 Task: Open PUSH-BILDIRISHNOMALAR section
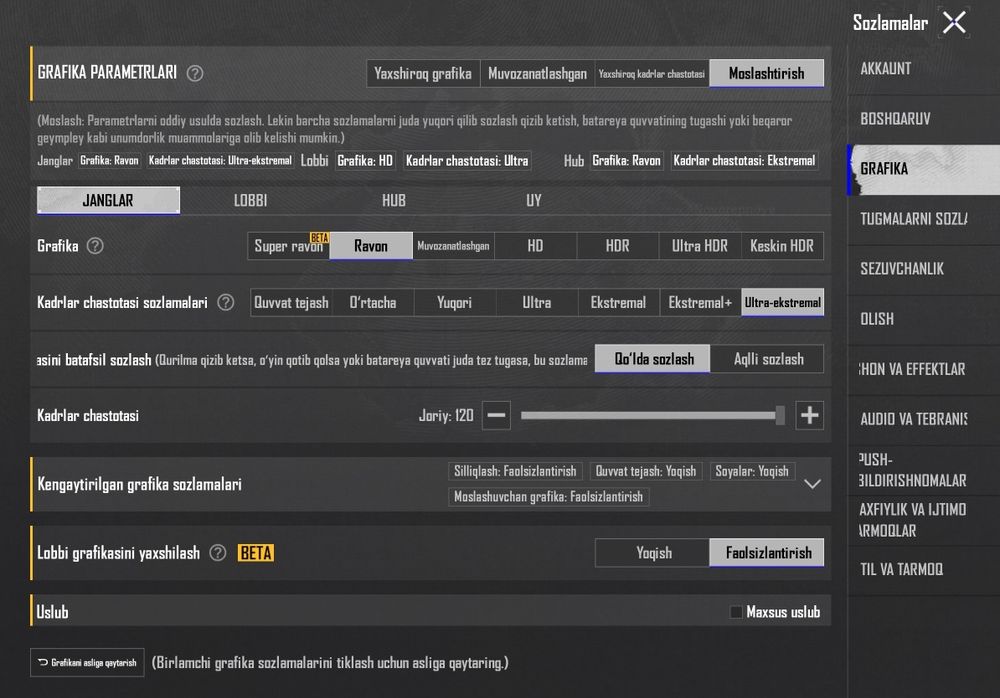[x=923, y=470]
